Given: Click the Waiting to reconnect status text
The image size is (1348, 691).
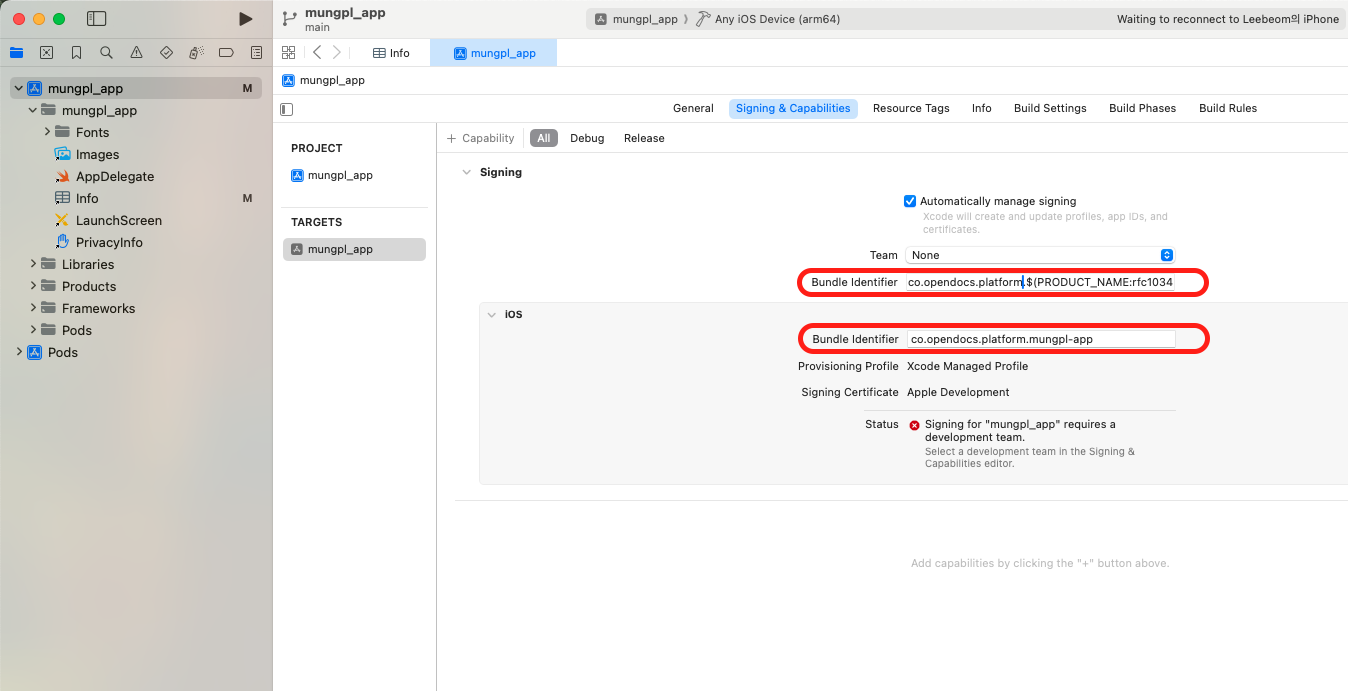Looking at the screenshot, I should [x=1227, y=19].
